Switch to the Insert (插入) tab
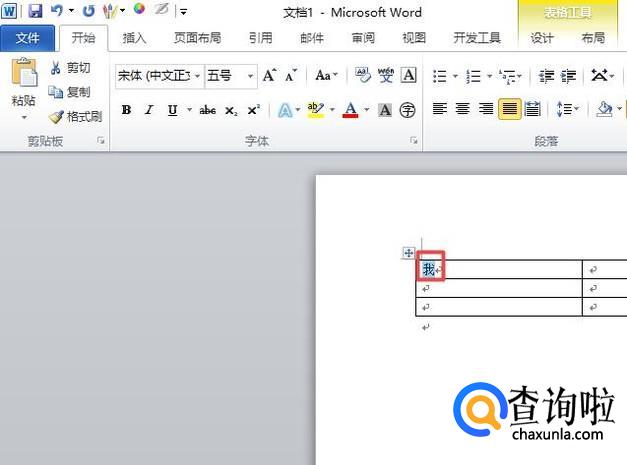This screenshot has width=627, height=465. pos(134,38)
